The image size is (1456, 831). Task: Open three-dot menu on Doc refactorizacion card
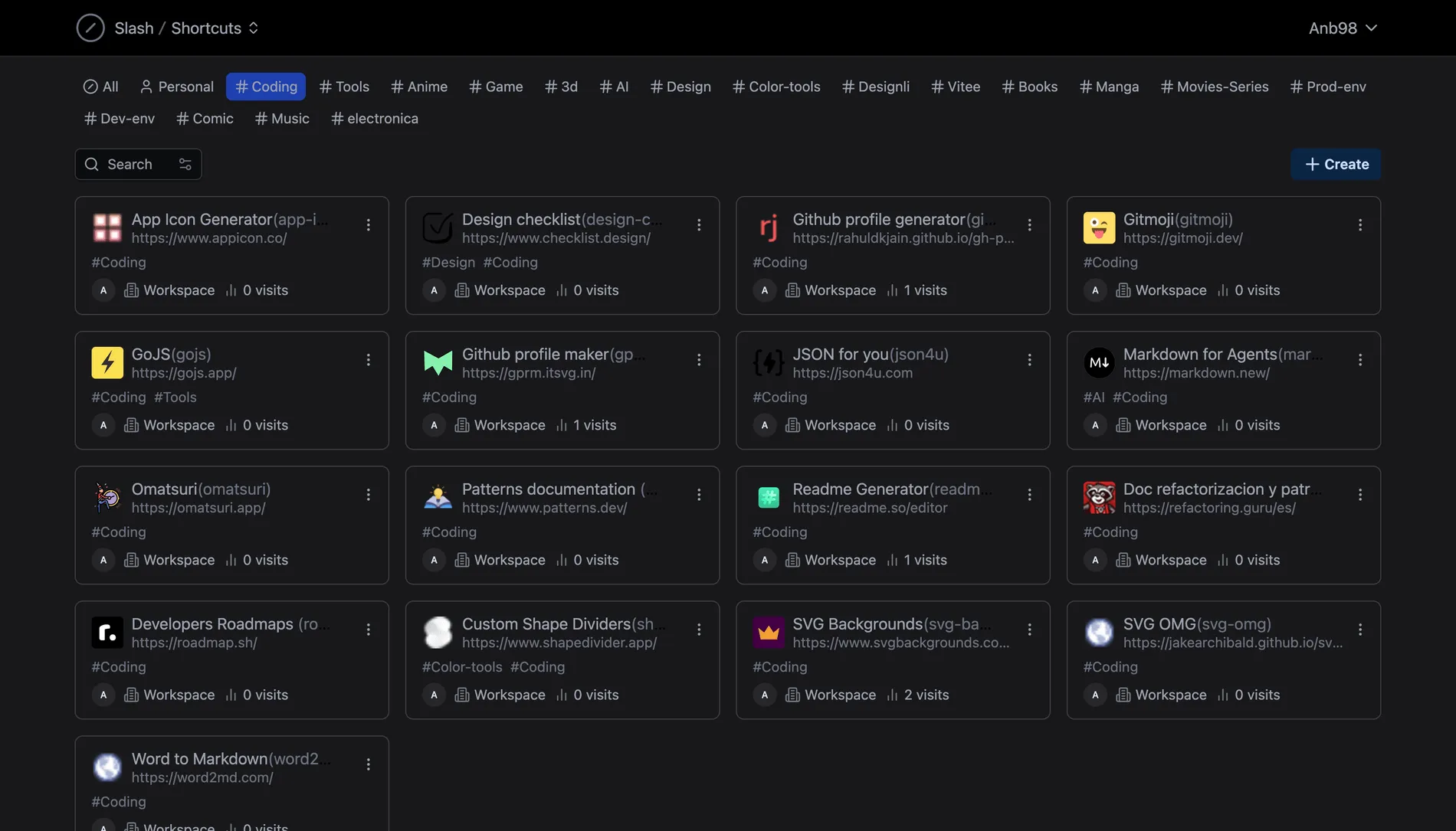click(x=1360, y=495)
